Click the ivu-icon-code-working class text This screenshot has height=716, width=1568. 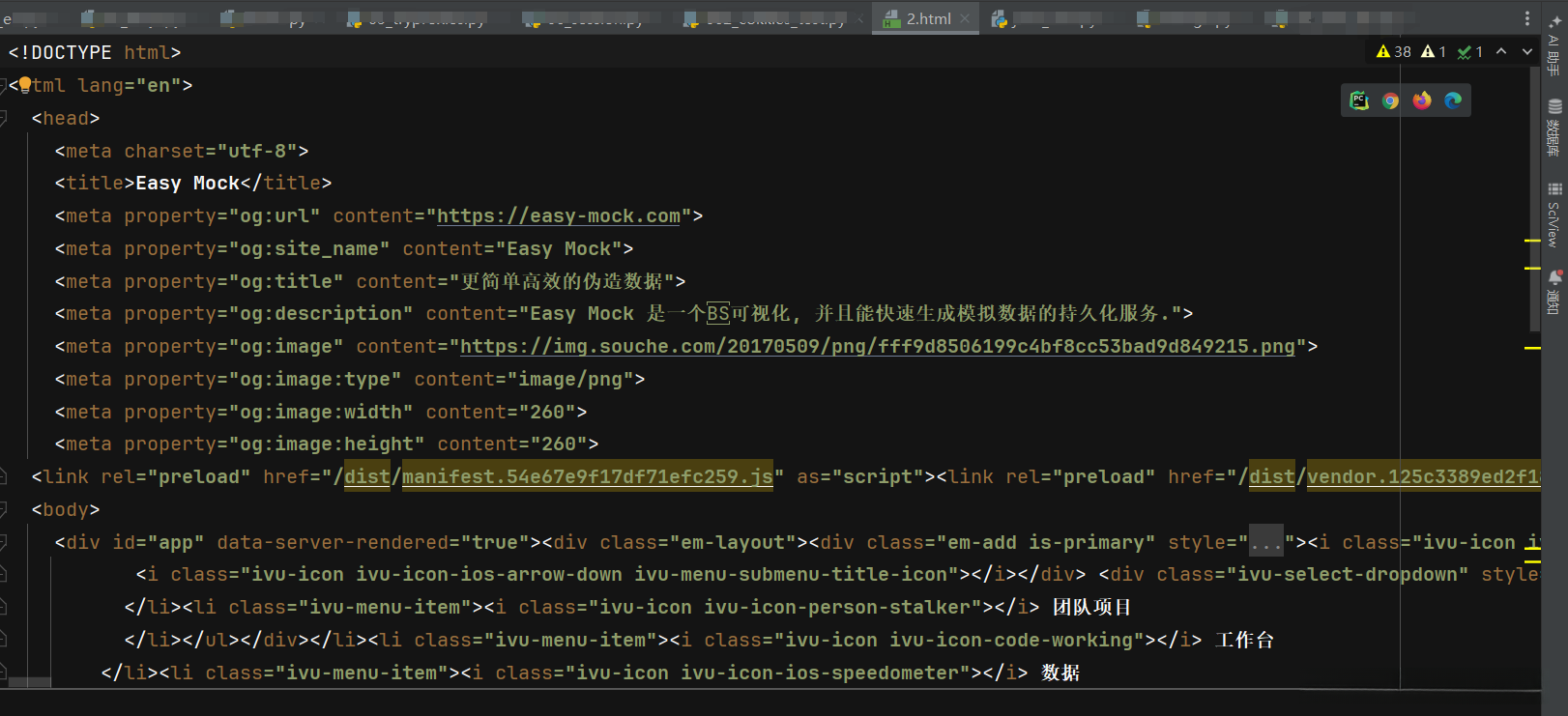tap(1011, 640)
